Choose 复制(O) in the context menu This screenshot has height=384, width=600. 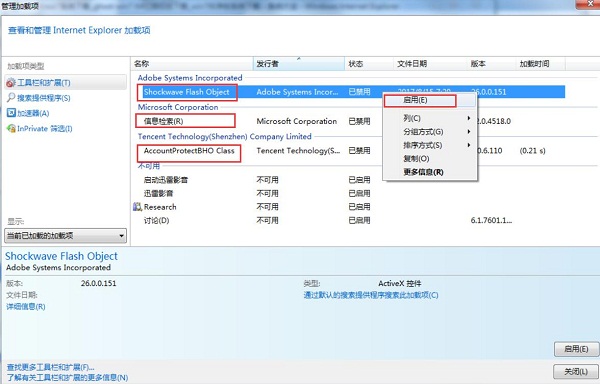tap(429, 159)
